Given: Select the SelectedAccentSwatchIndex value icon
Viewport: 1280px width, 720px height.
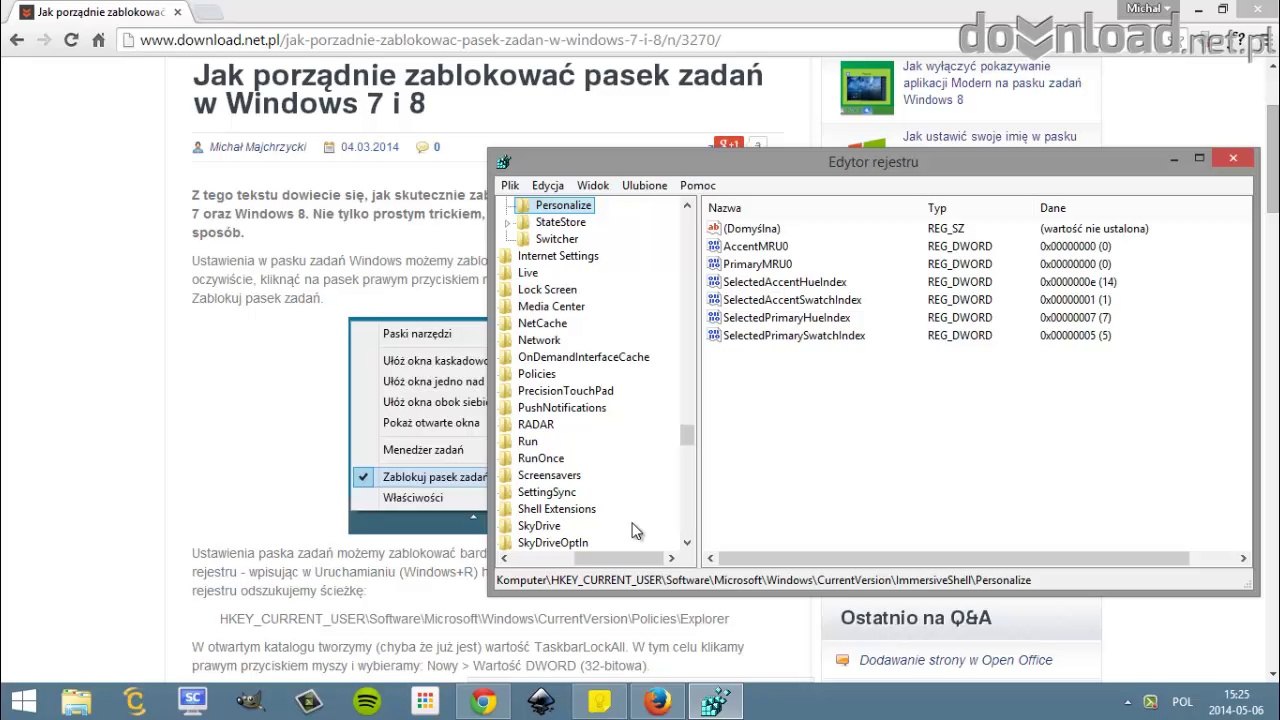Looking at the screenshot, I should [x=714, y=300].
